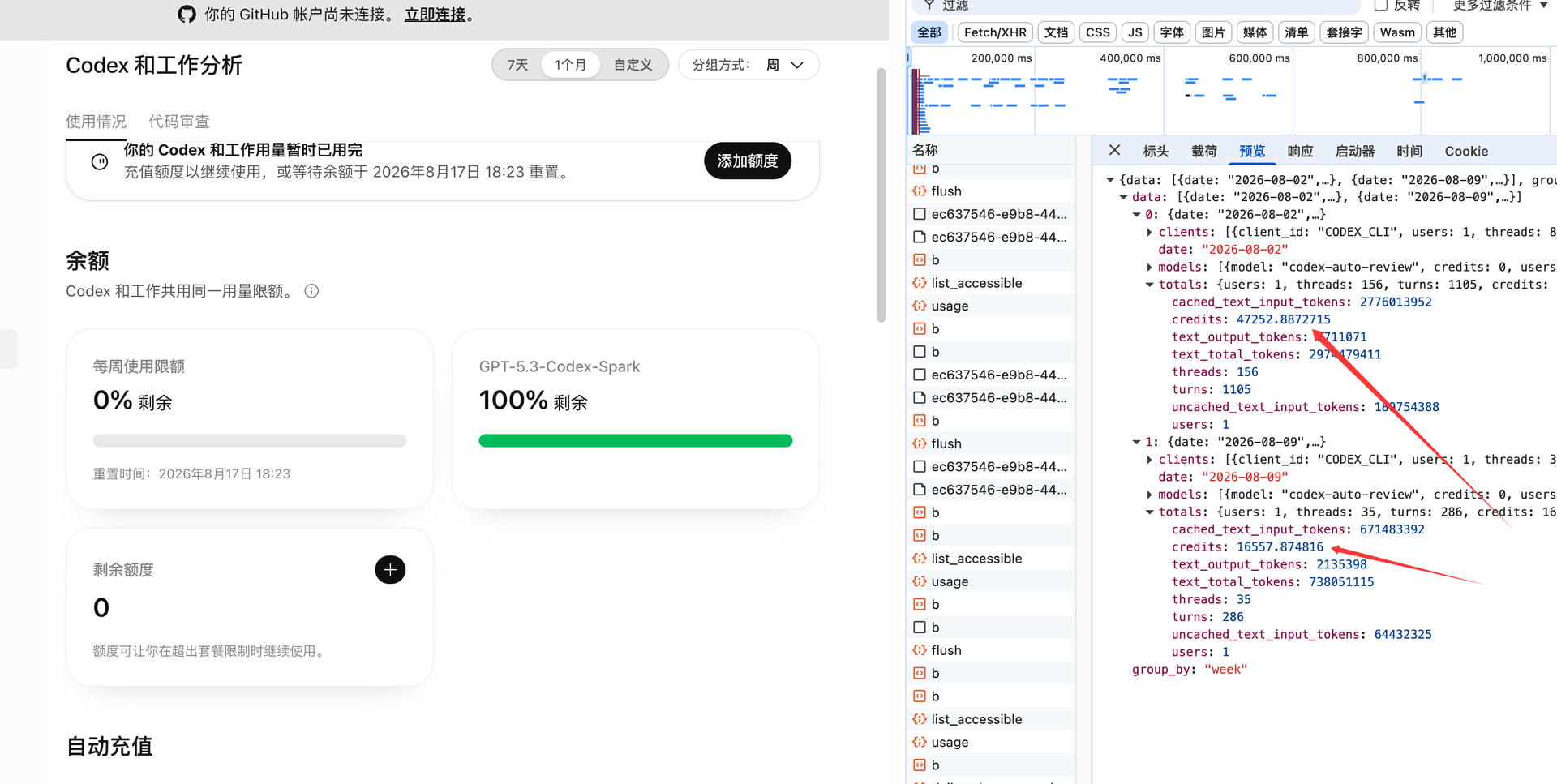Open the second list_accessible request
1557x784 pixels.
coord(990,559)
